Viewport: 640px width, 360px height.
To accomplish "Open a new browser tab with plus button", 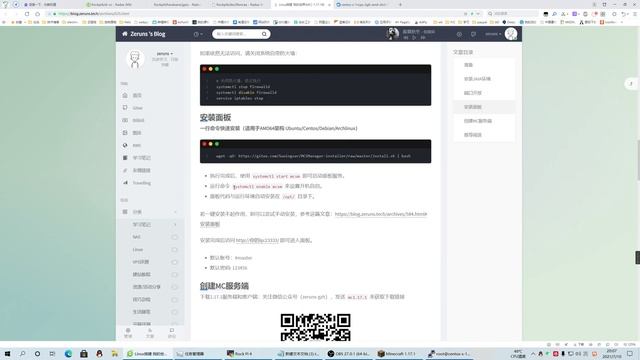I will [400, 4].
